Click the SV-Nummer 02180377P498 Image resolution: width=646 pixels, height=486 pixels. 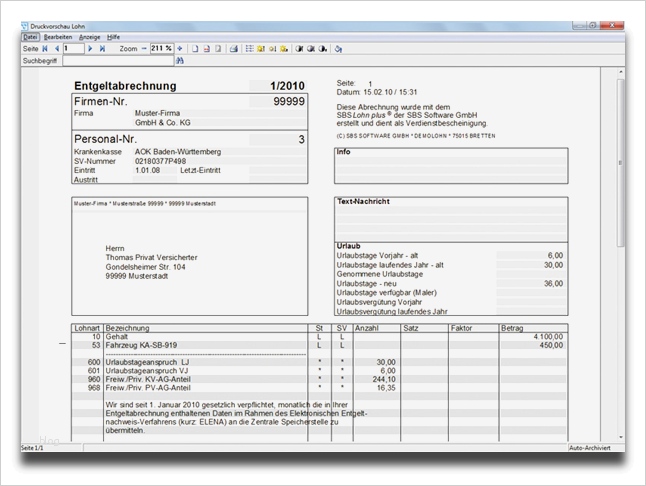coord(160,161)
